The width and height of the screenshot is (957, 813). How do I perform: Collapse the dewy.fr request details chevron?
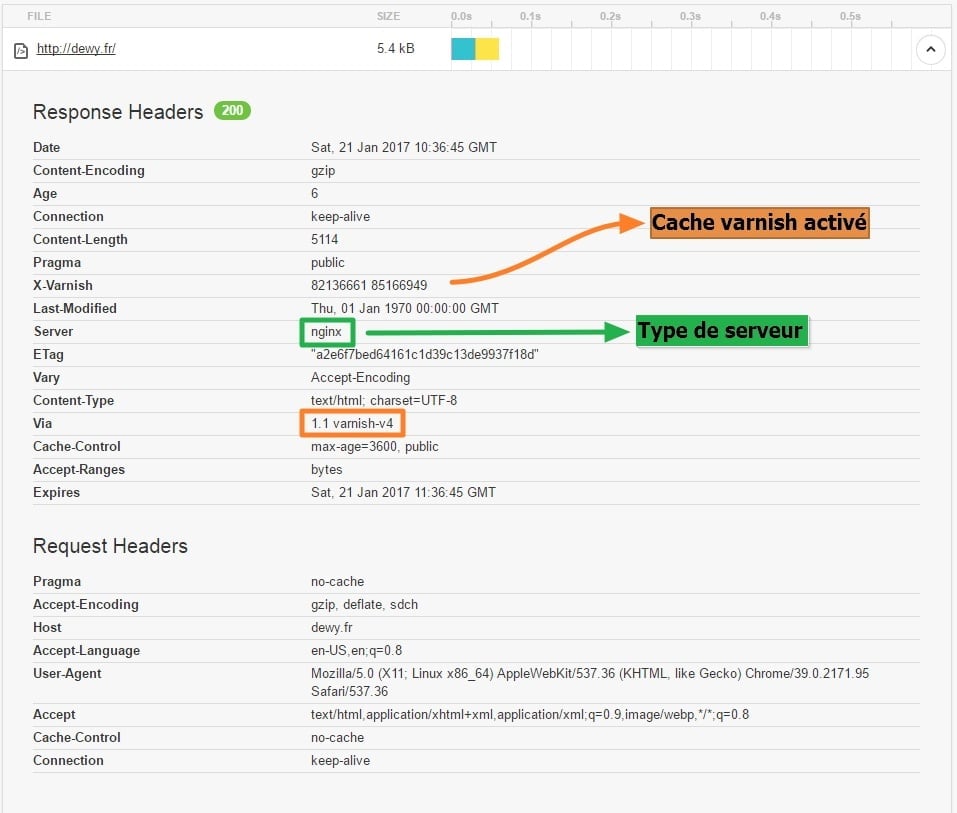coord(930,49)
